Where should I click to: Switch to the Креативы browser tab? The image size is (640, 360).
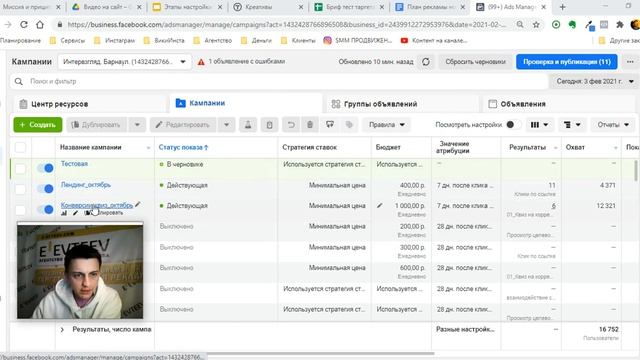[x=269, y=7]
